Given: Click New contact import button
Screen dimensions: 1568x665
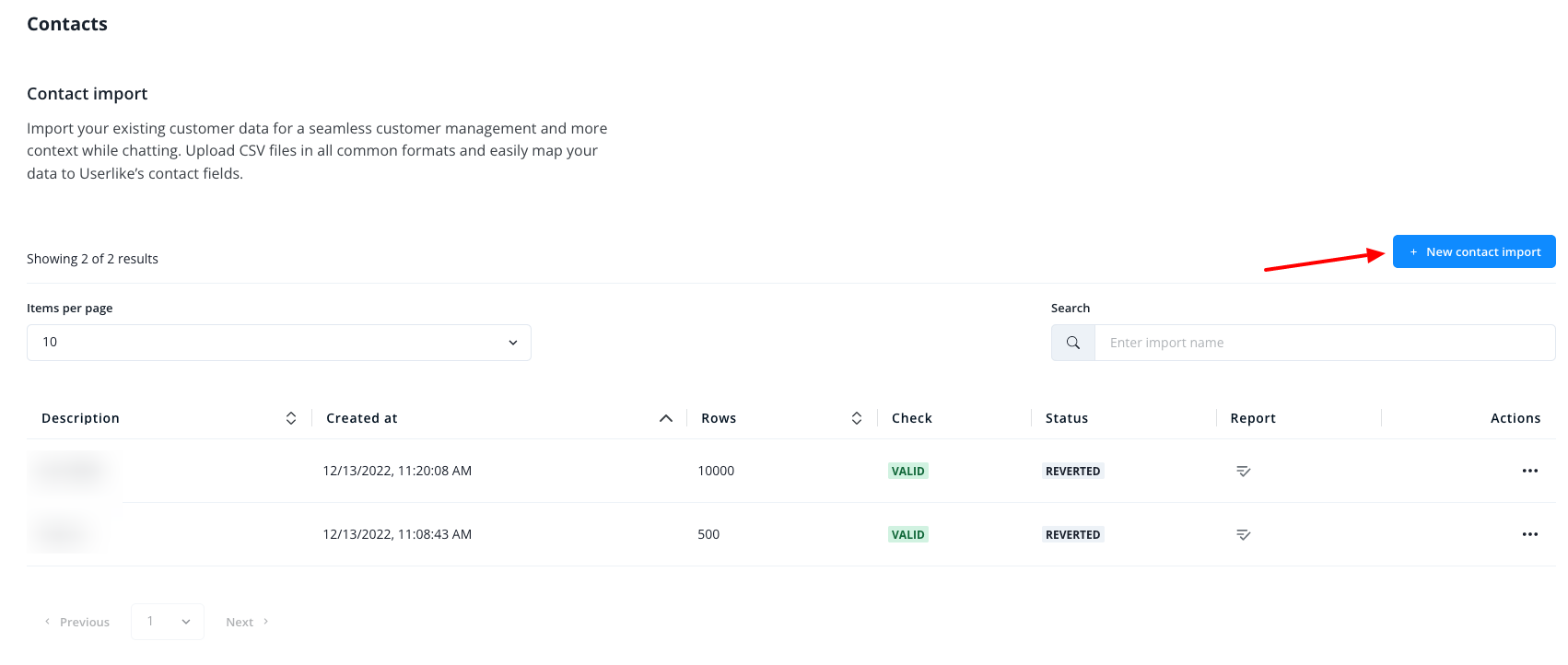Looking at the screenshot, I should 1473,252.
